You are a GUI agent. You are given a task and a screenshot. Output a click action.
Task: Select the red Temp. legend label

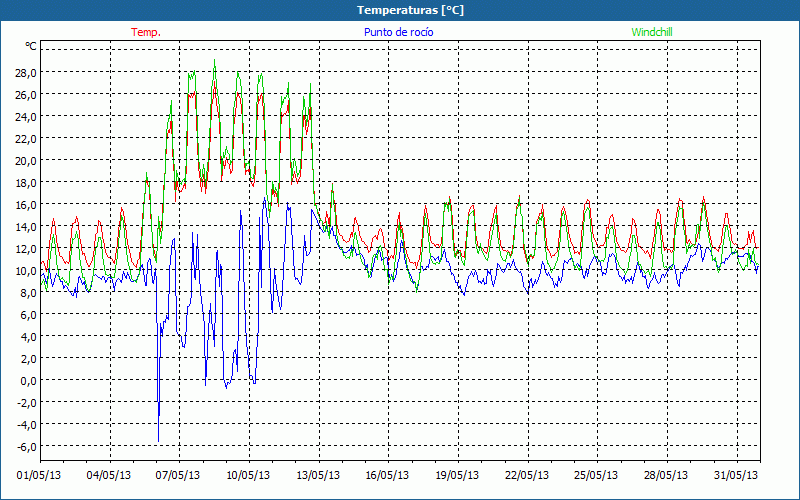tap(146, 32)
